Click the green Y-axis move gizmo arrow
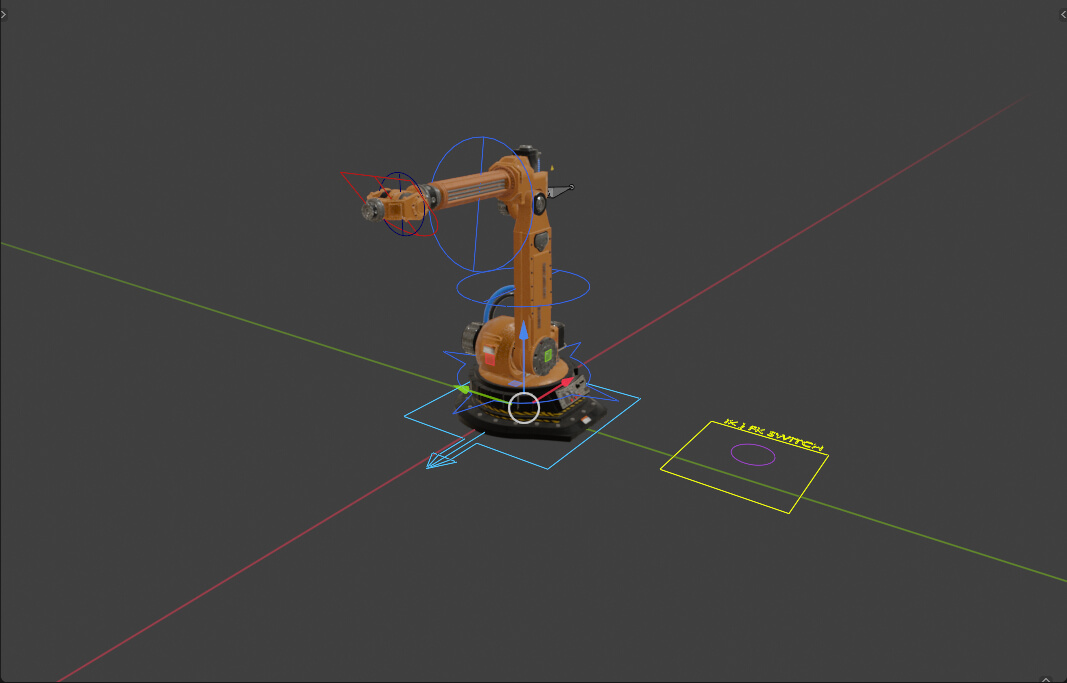This screenshot has width=1067, height=683. [462, 388]
